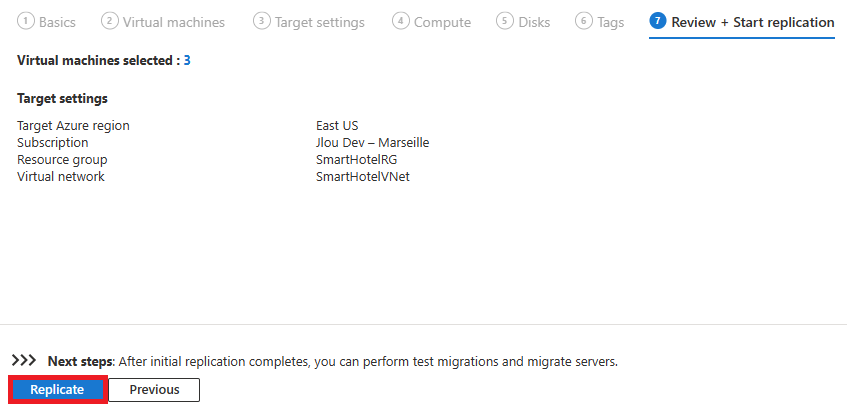Screen dimensions: 847x411
Task: Select the step 3 number circle
Action: coord(261,22)
